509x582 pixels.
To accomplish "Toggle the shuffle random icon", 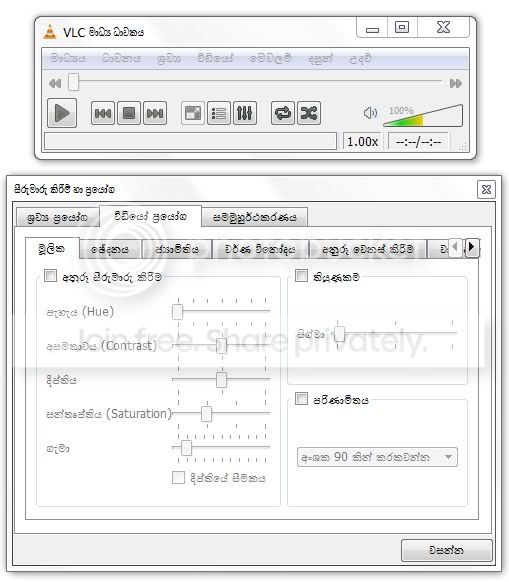I will [x=309, y=113].
